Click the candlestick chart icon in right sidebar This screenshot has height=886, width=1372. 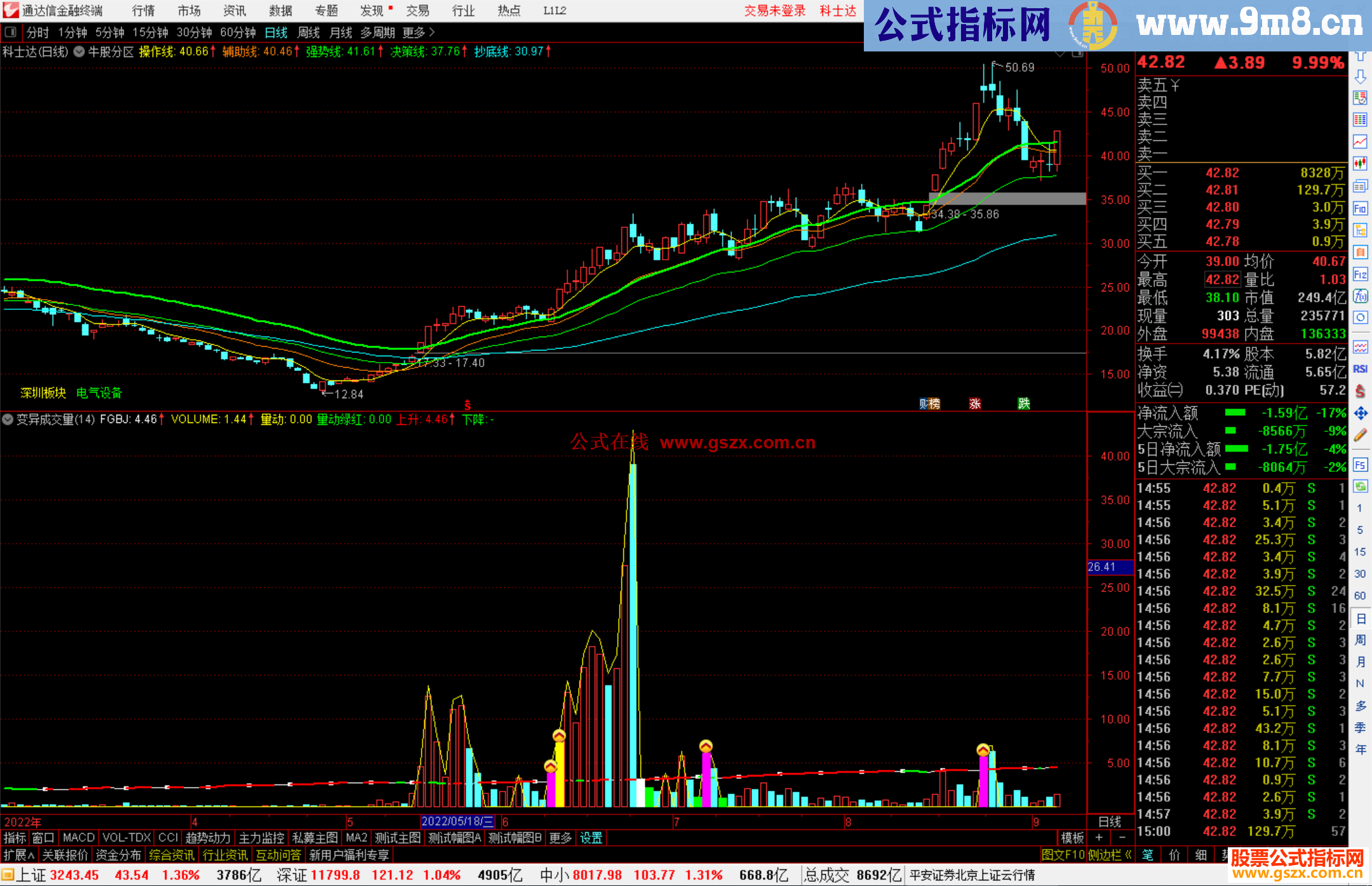pos(1360,164)
